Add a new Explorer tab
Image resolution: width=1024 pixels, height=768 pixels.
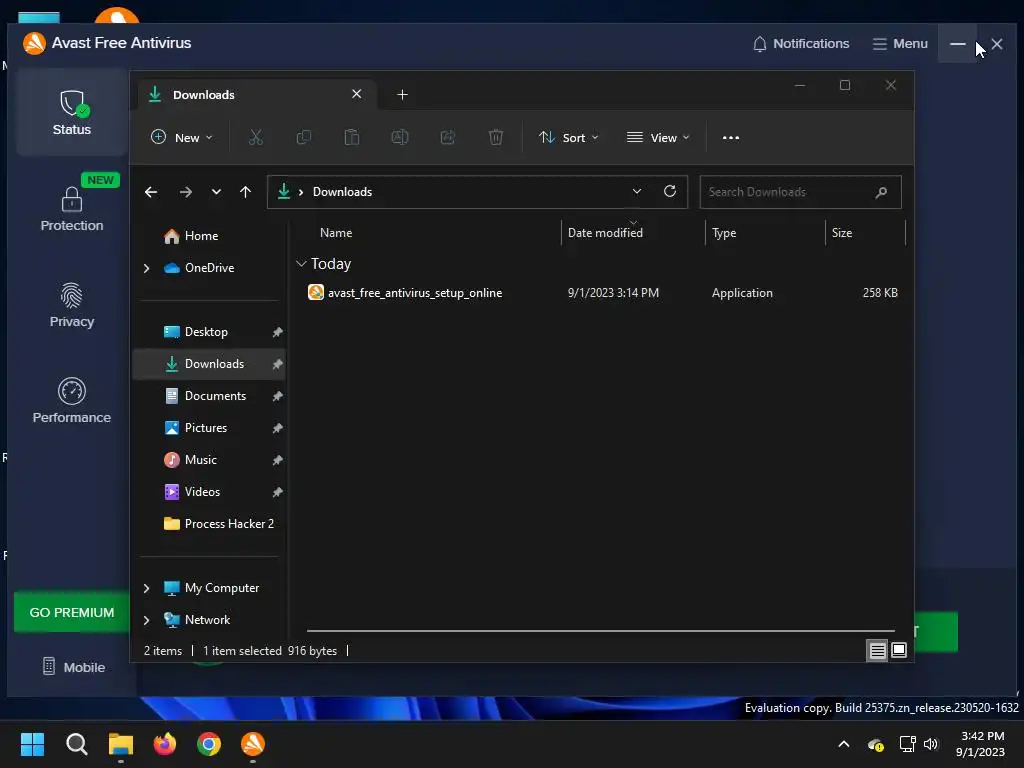(402, 95)
